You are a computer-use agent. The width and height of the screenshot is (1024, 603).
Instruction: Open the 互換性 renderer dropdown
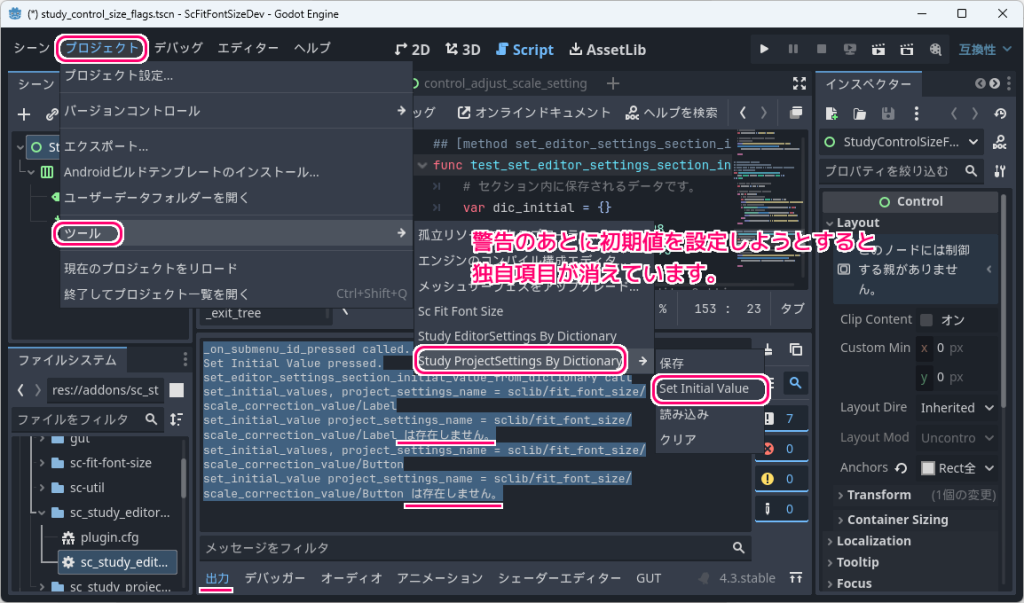click(x=985, y=48)
